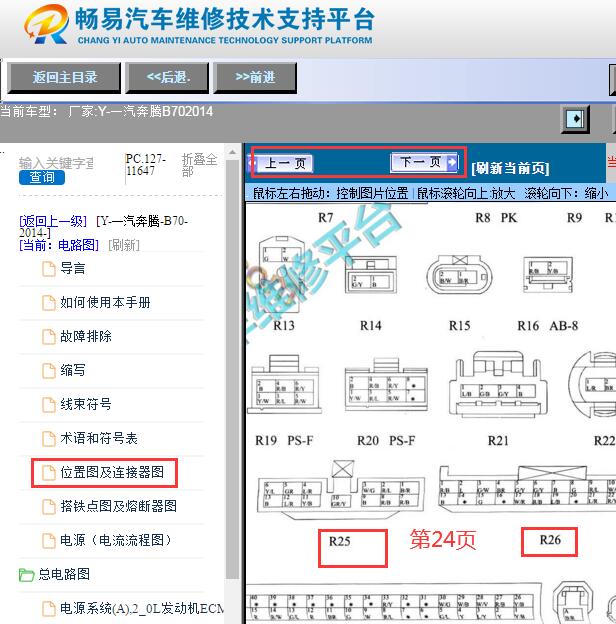Open the 故障排除 entry

(86, 337)
